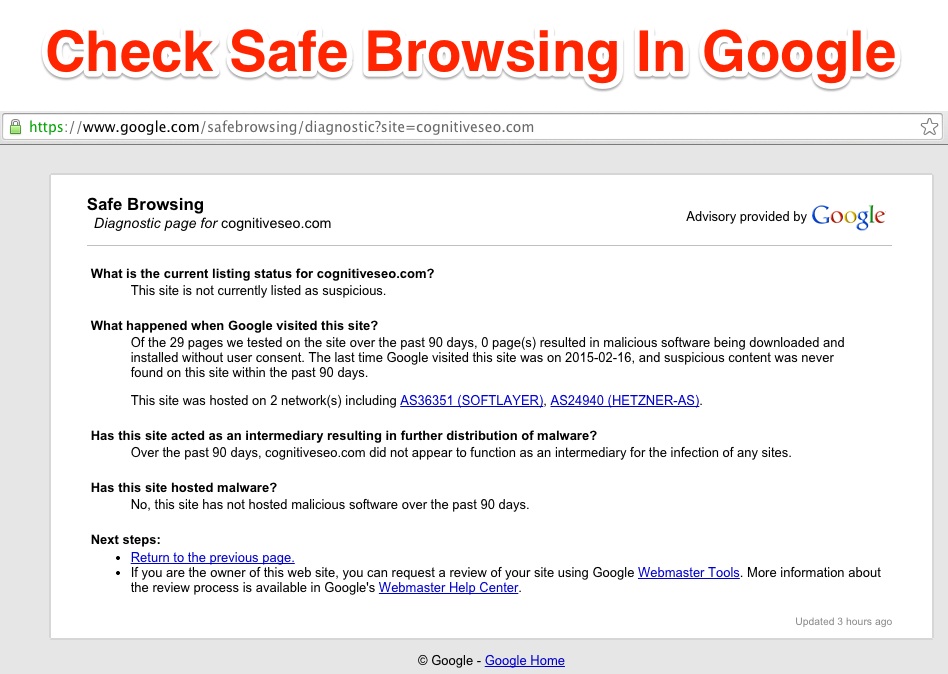Open the AS24940 (HETZNER-AS) network link

[x=624, y=400]
